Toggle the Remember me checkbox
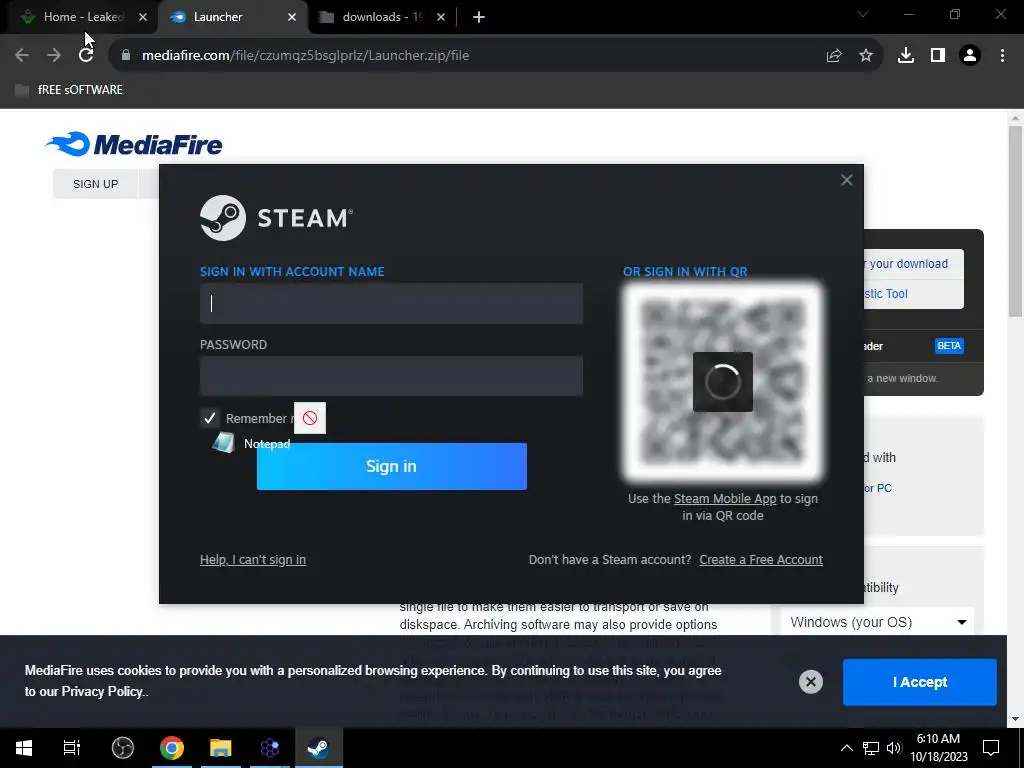1024x768 pixels. (210, 418)
